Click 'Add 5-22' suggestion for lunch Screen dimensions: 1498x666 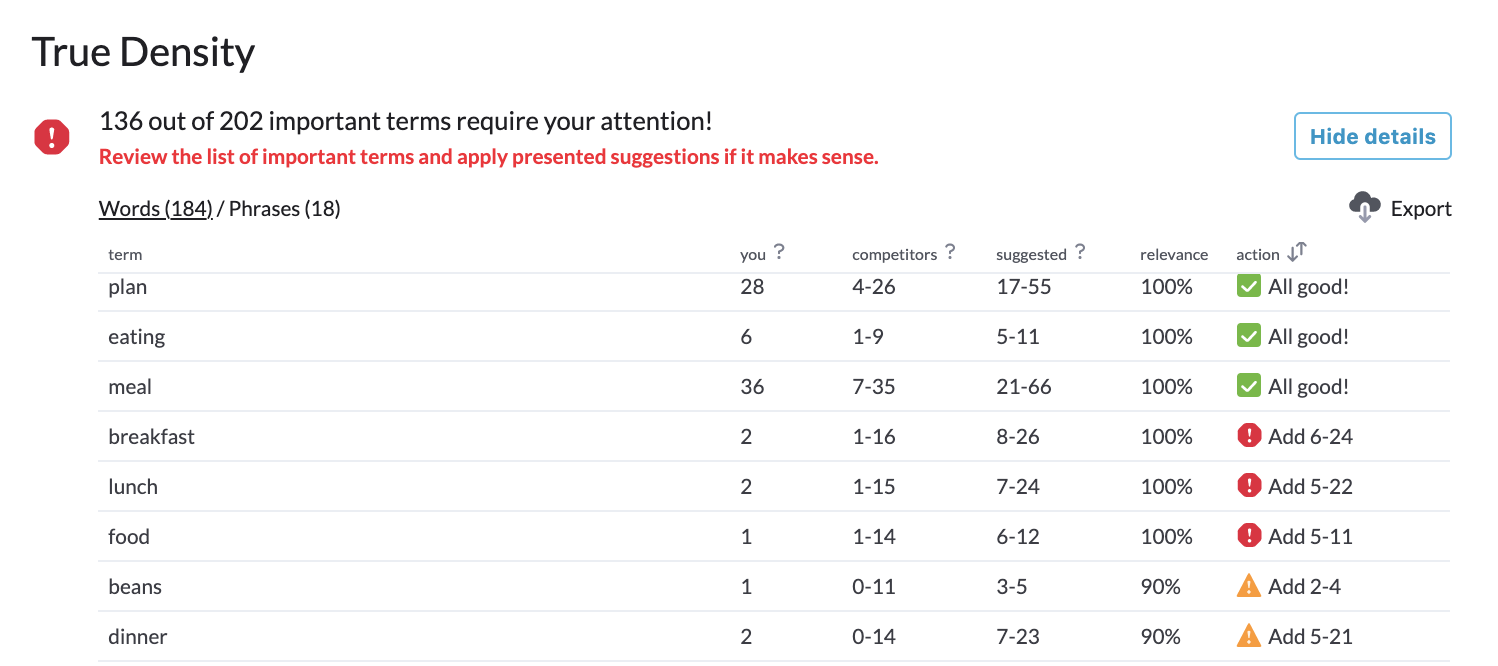coord(1310,487)
